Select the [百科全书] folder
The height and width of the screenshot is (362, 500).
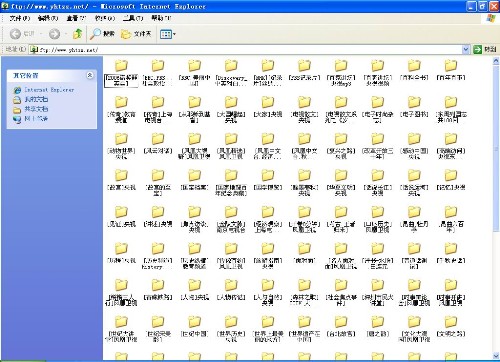[414, 70]
